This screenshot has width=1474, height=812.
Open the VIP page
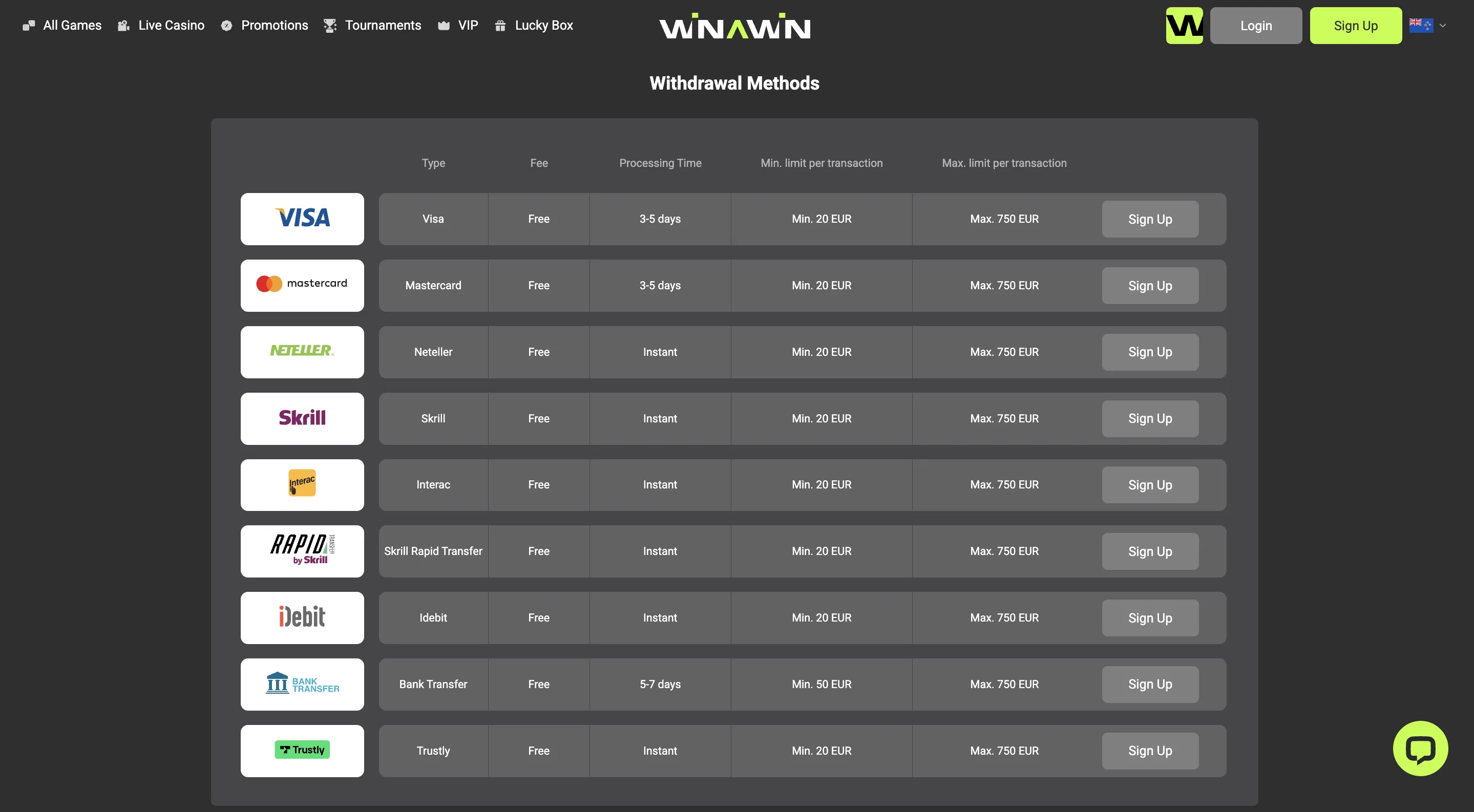pos(458,26)
